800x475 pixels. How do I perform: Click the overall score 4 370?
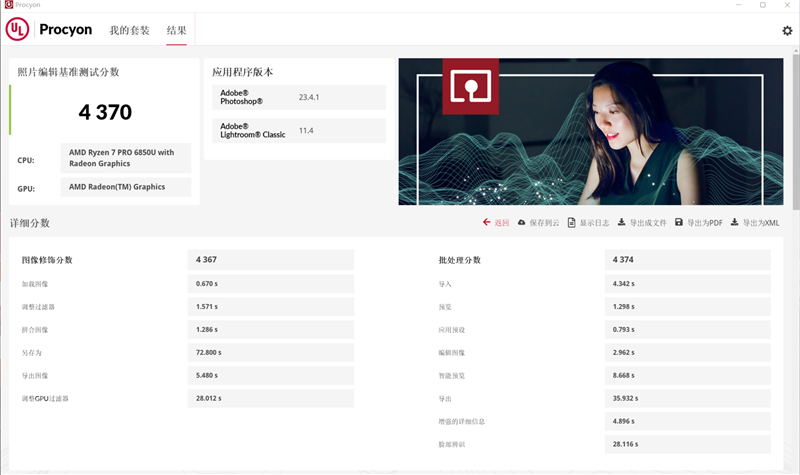tap(105, 112)
